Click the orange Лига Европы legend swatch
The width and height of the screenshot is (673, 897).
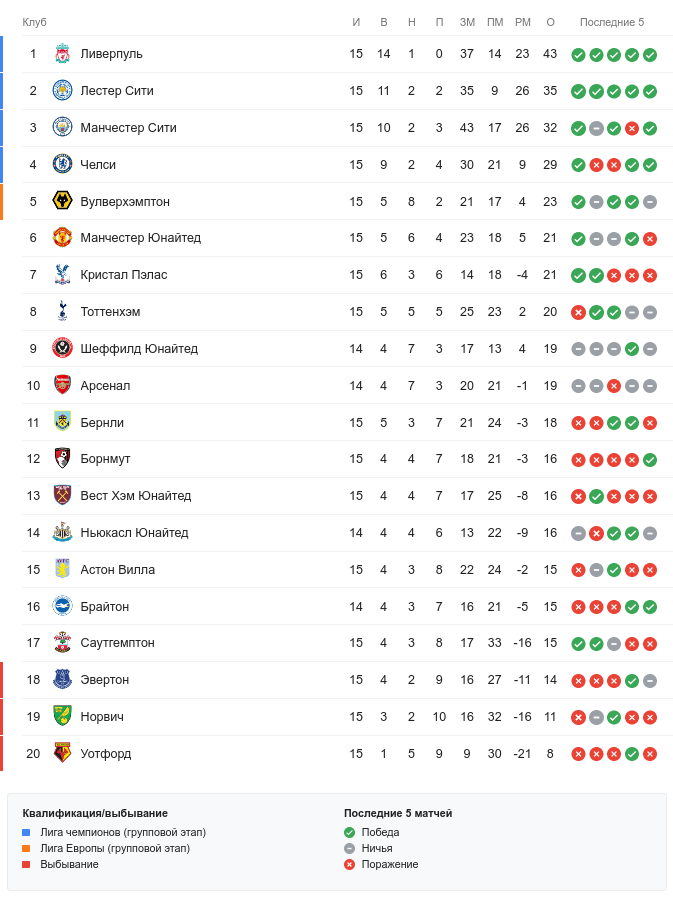(x=27, y=848)
